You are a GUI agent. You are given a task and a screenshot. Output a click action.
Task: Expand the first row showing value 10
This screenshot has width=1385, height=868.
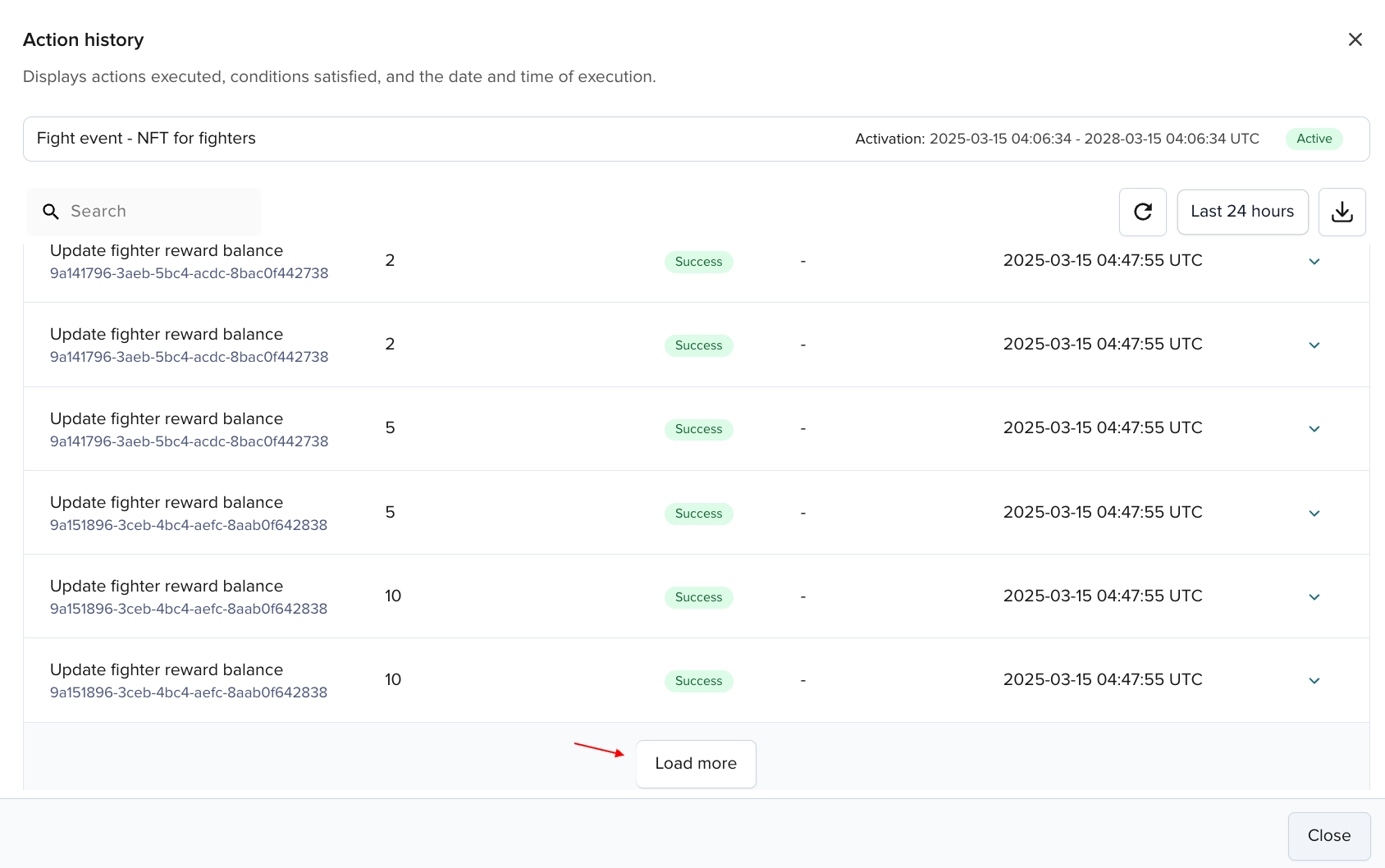pos(1314,597)
